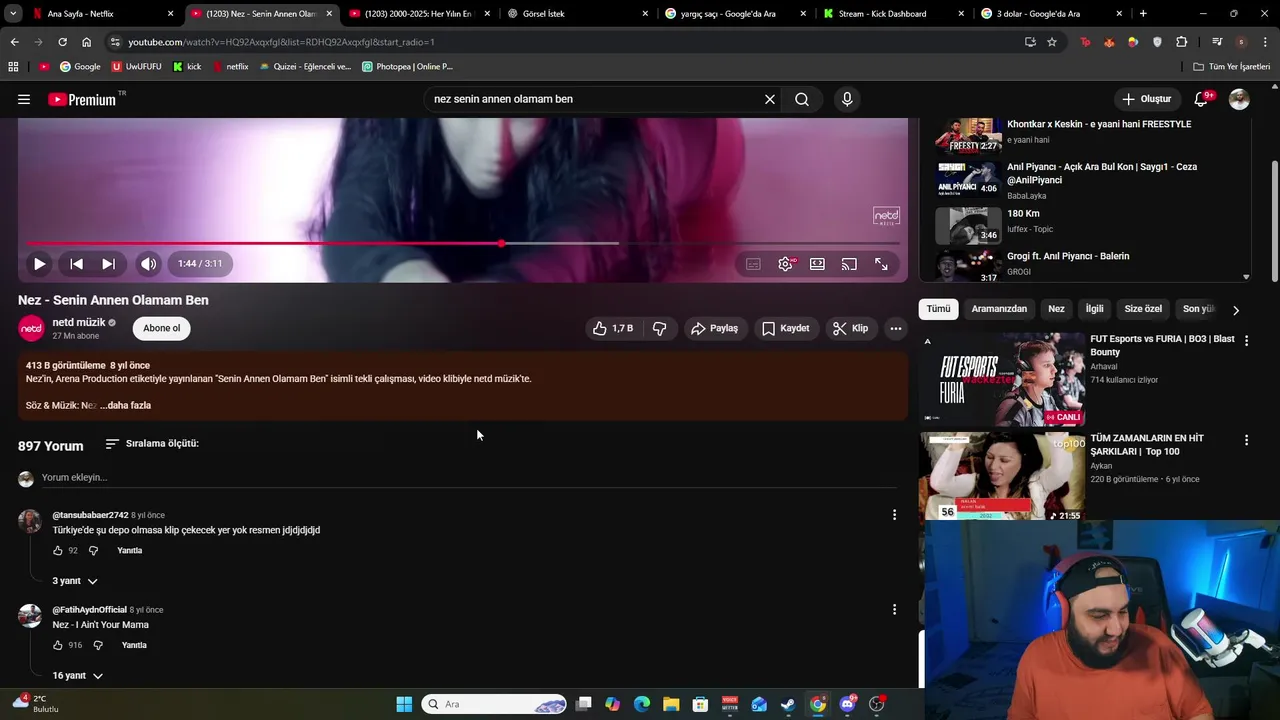Create a clip with Klip button
This screenshot has height=720, width=1280.
pos(851,328)
